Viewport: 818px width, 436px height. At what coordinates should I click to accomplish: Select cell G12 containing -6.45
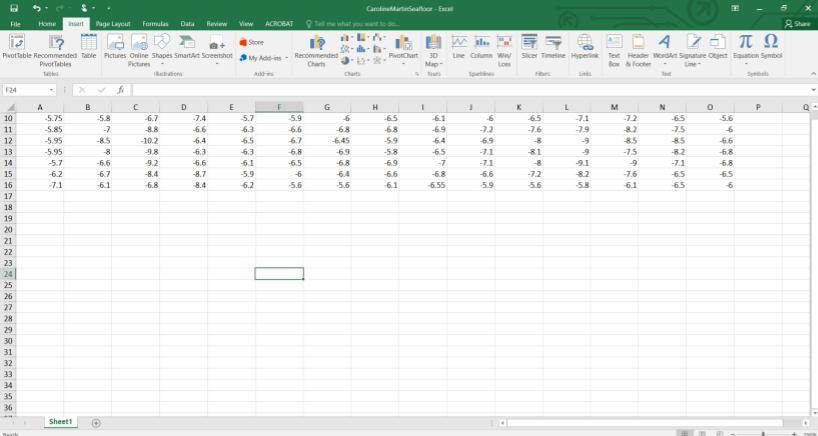coord(327,141)
